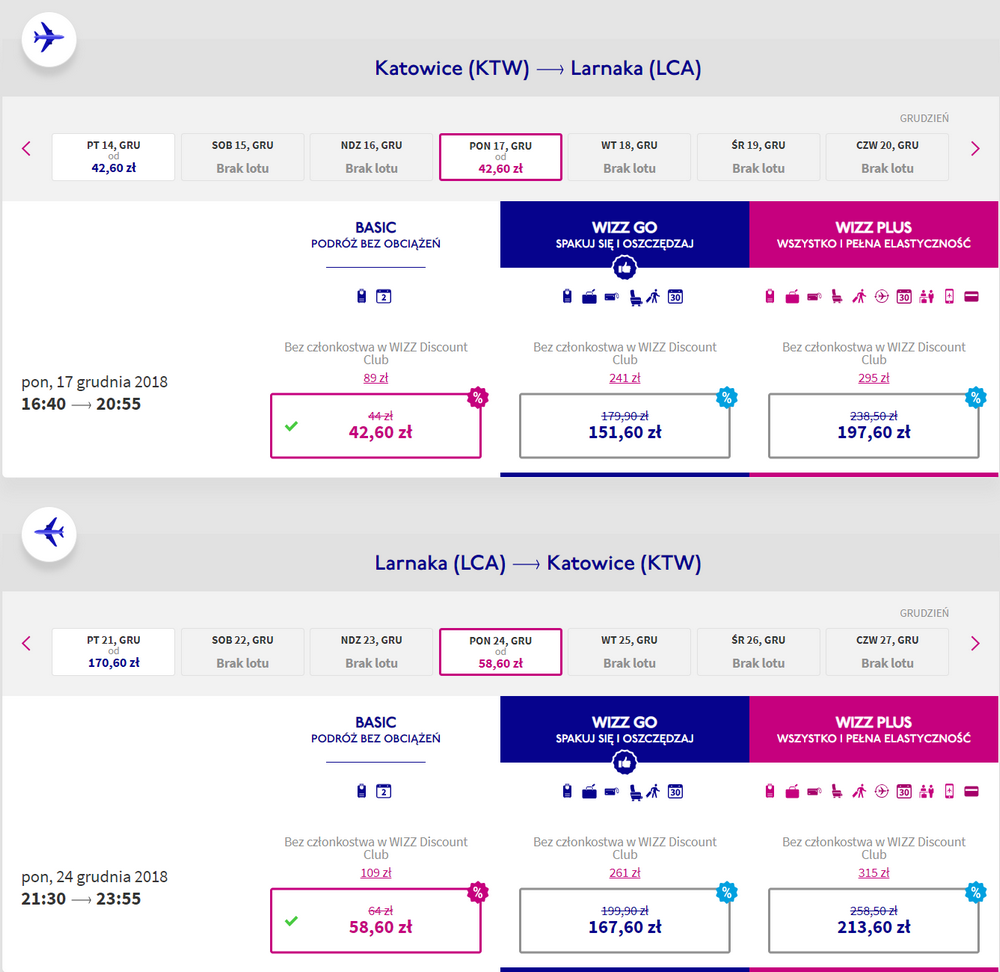Choose outbound date CZW 20, GRU

tap(887, 157)
